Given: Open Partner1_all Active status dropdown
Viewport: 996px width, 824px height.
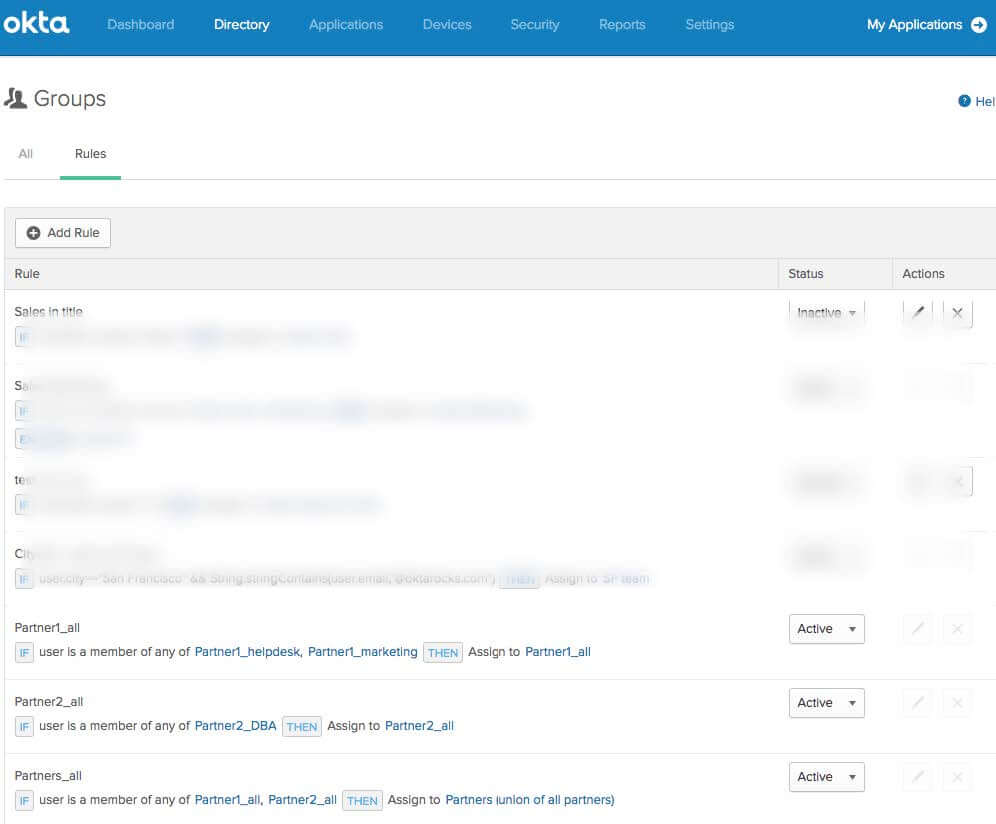Looking at the screenshot, I should point(826,629).
